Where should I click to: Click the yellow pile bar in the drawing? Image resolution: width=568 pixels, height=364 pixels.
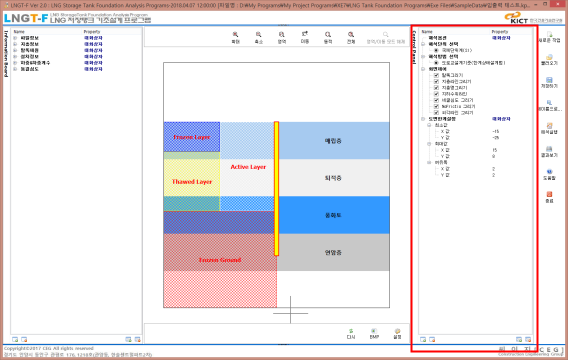[276, 189]
